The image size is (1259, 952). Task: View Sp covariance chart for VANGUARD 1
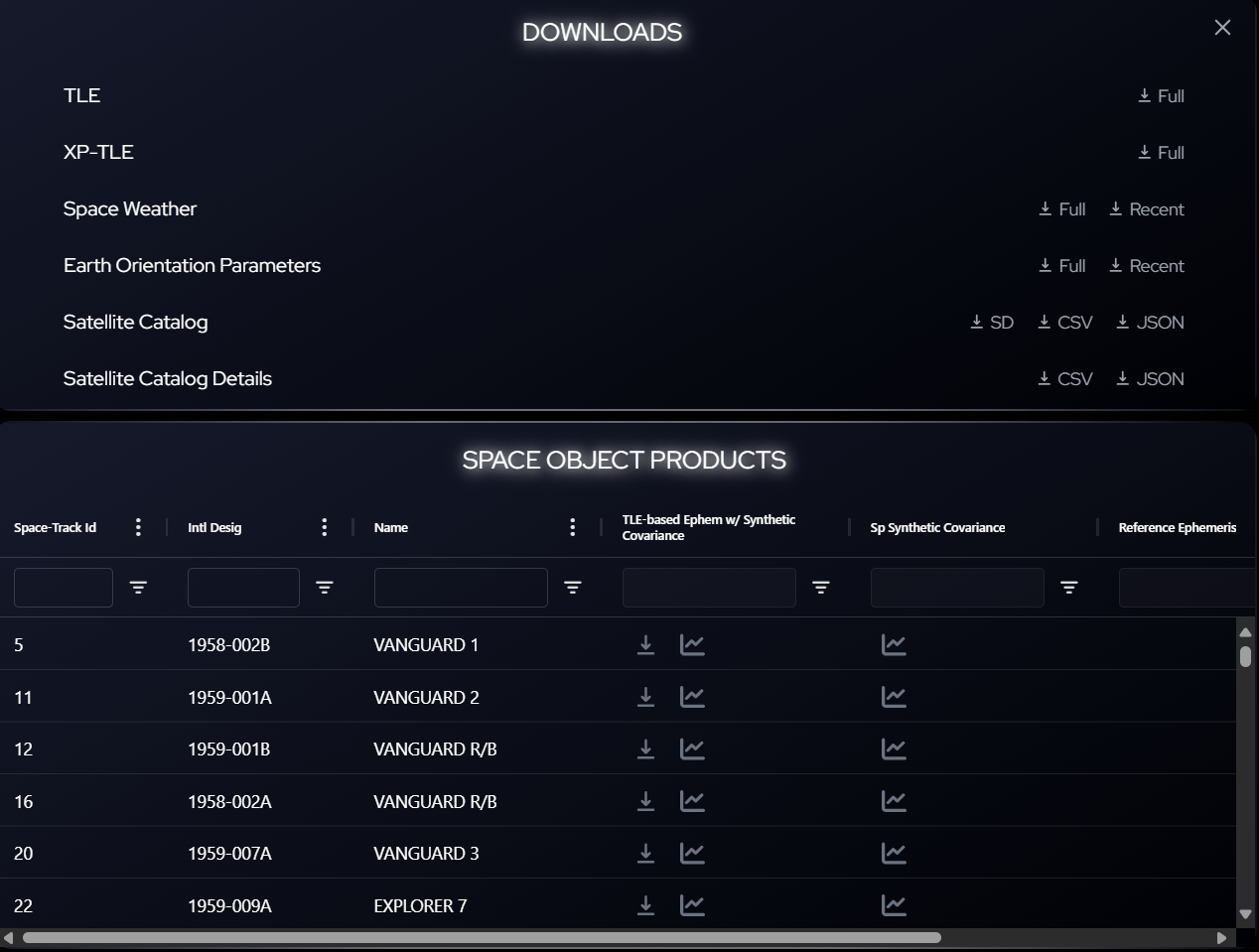[x=894, y=644]
